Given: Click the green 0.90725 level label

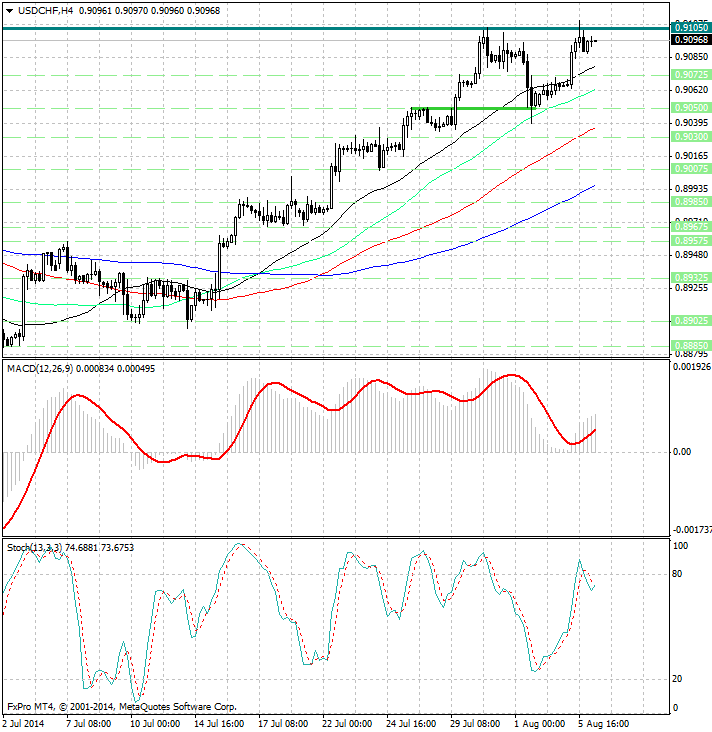Looking at the screenshot, I should [691, 75].
